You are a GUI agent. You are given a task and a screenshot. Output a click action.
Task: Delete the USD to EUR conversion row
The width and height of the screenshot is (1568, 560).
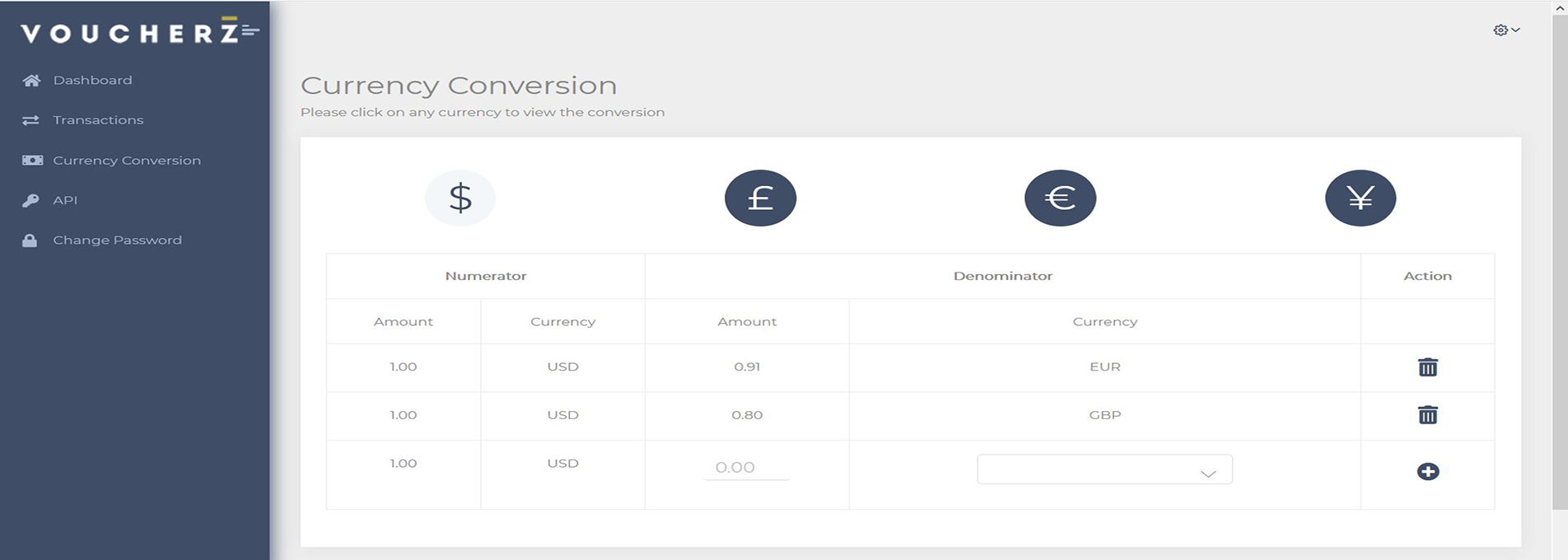pyautogui.click(x=1427, y=367)
